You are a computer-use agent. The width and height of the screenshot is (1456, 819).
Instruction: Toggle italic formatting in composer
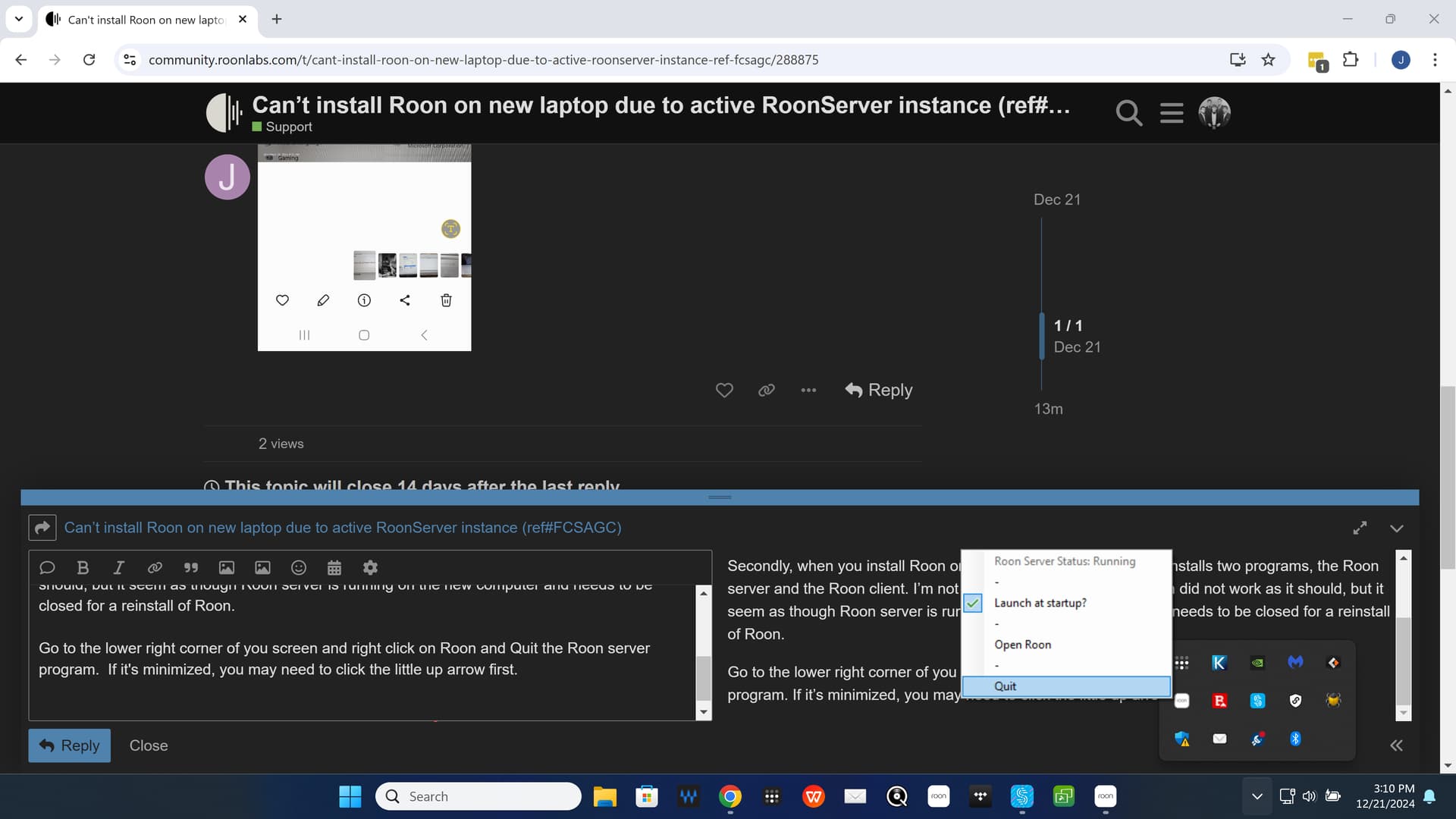118,567
